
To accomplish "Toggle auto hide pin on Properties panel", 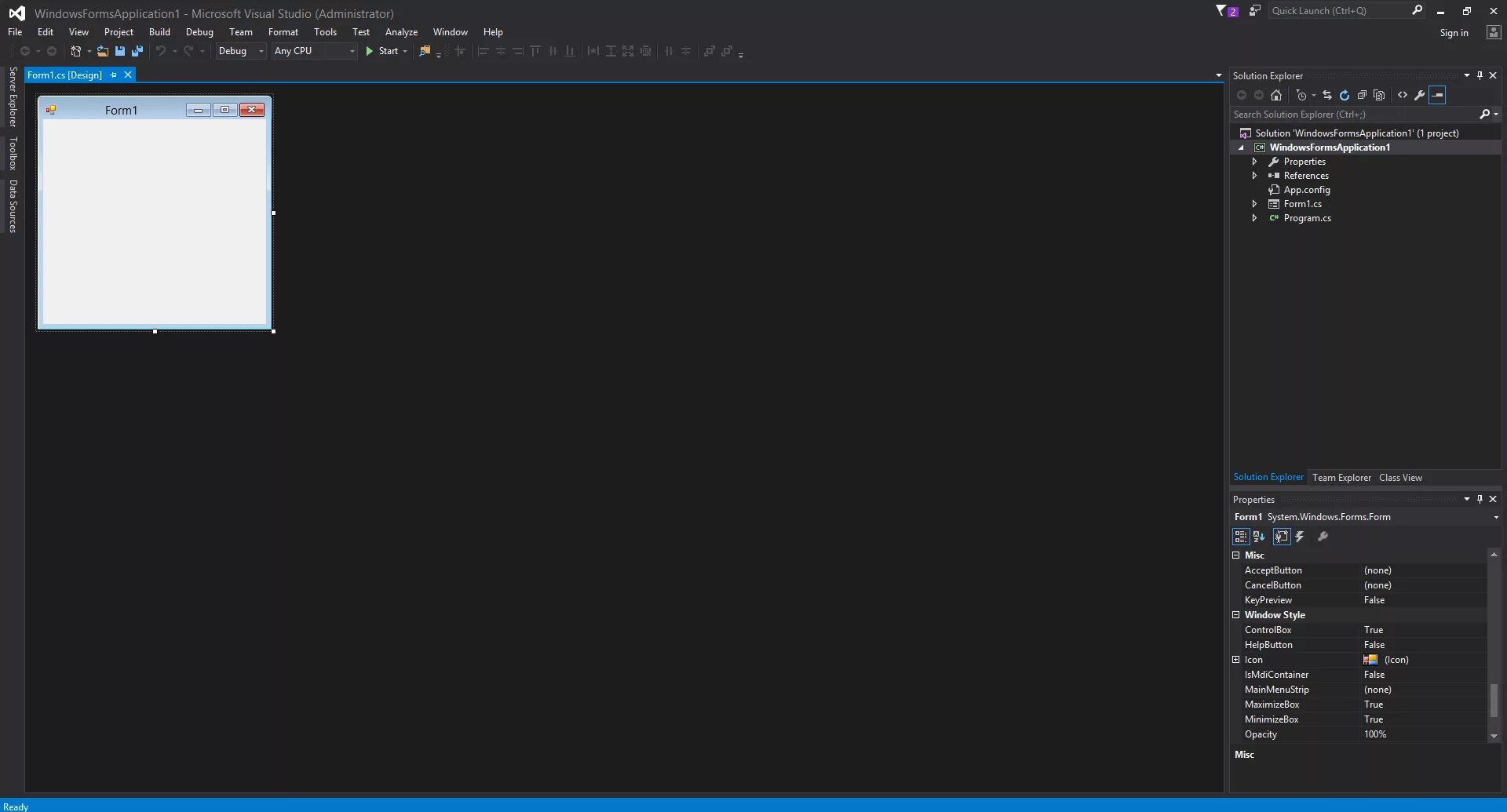I will click(x=1480, y=499).
